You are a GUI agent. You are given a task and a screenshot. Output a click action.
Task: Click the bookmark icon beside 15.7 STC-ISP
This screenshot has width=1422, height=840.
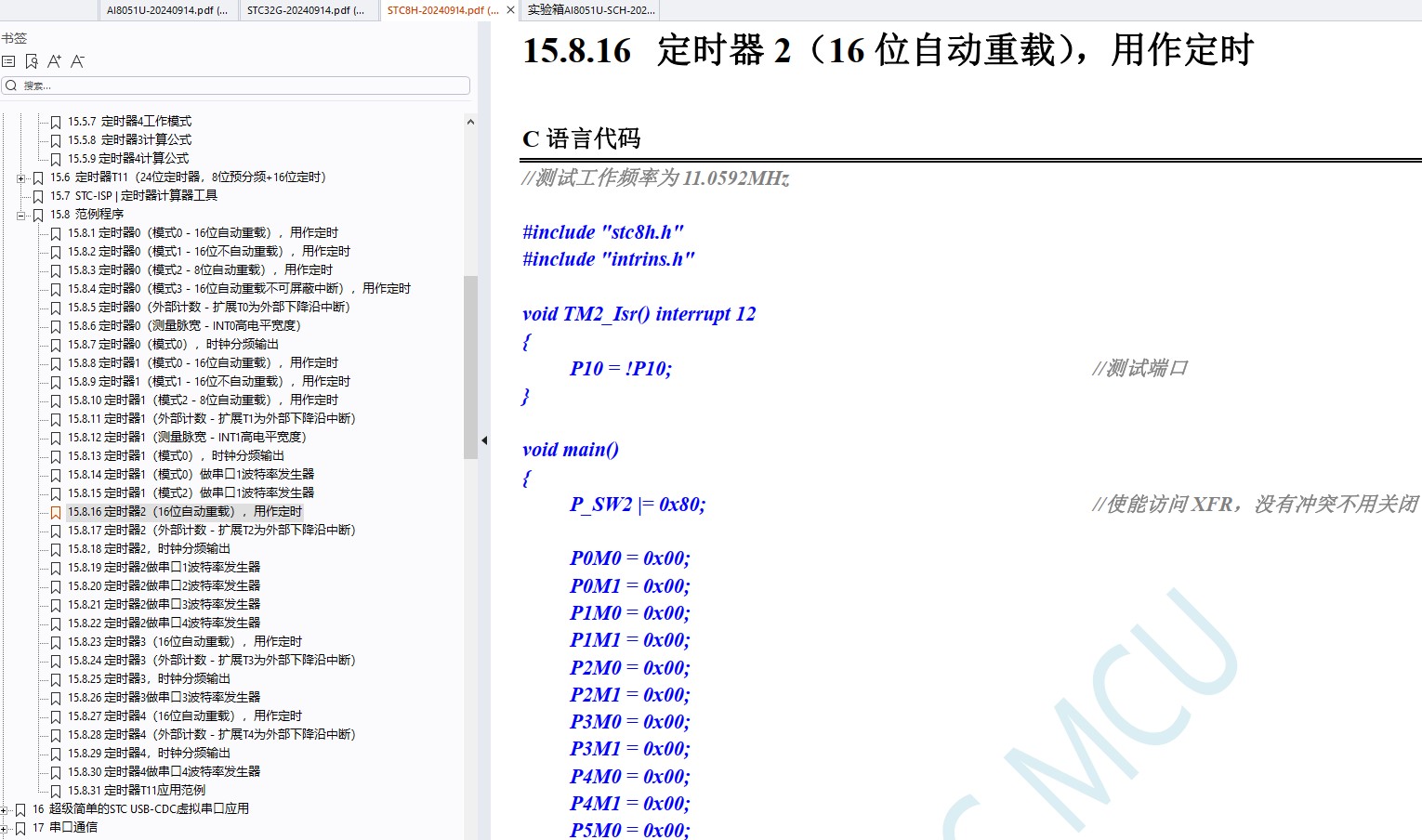click(38, 196)
